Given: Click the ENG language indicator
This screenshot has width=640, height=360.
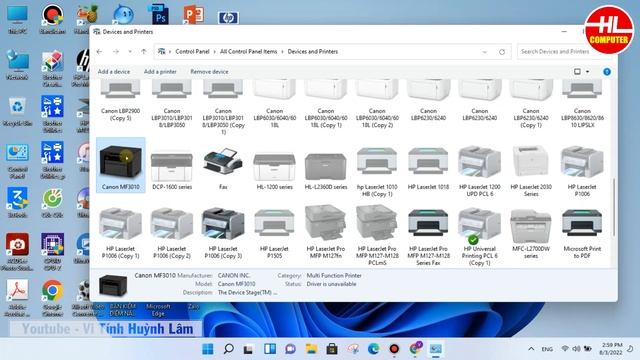Looking at the screenshot, I should (x=547, y=349).
